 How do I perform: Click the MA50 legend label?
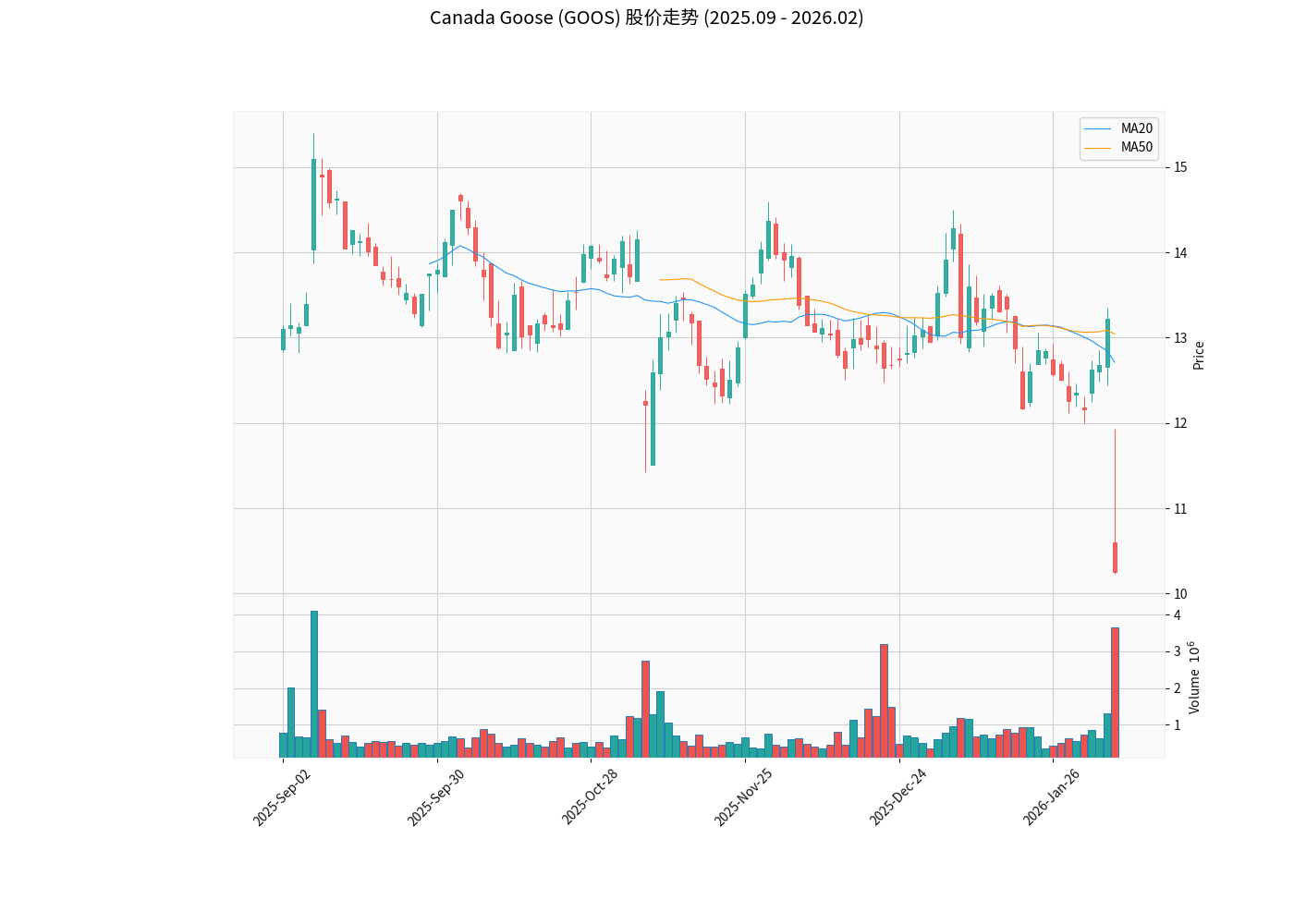[x=1136, y=147]
